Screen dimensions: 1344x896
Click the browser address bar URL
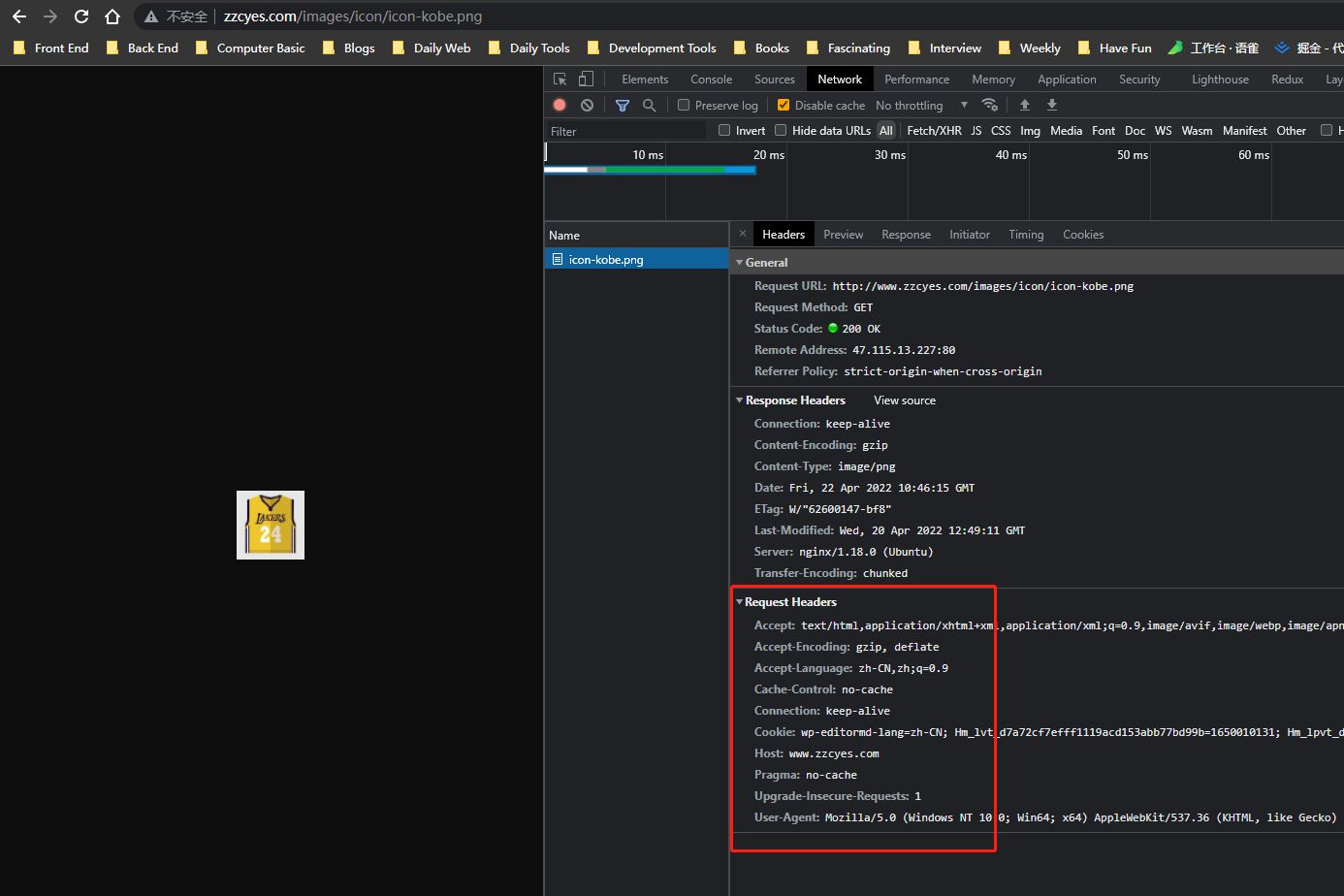pos(353,16)
